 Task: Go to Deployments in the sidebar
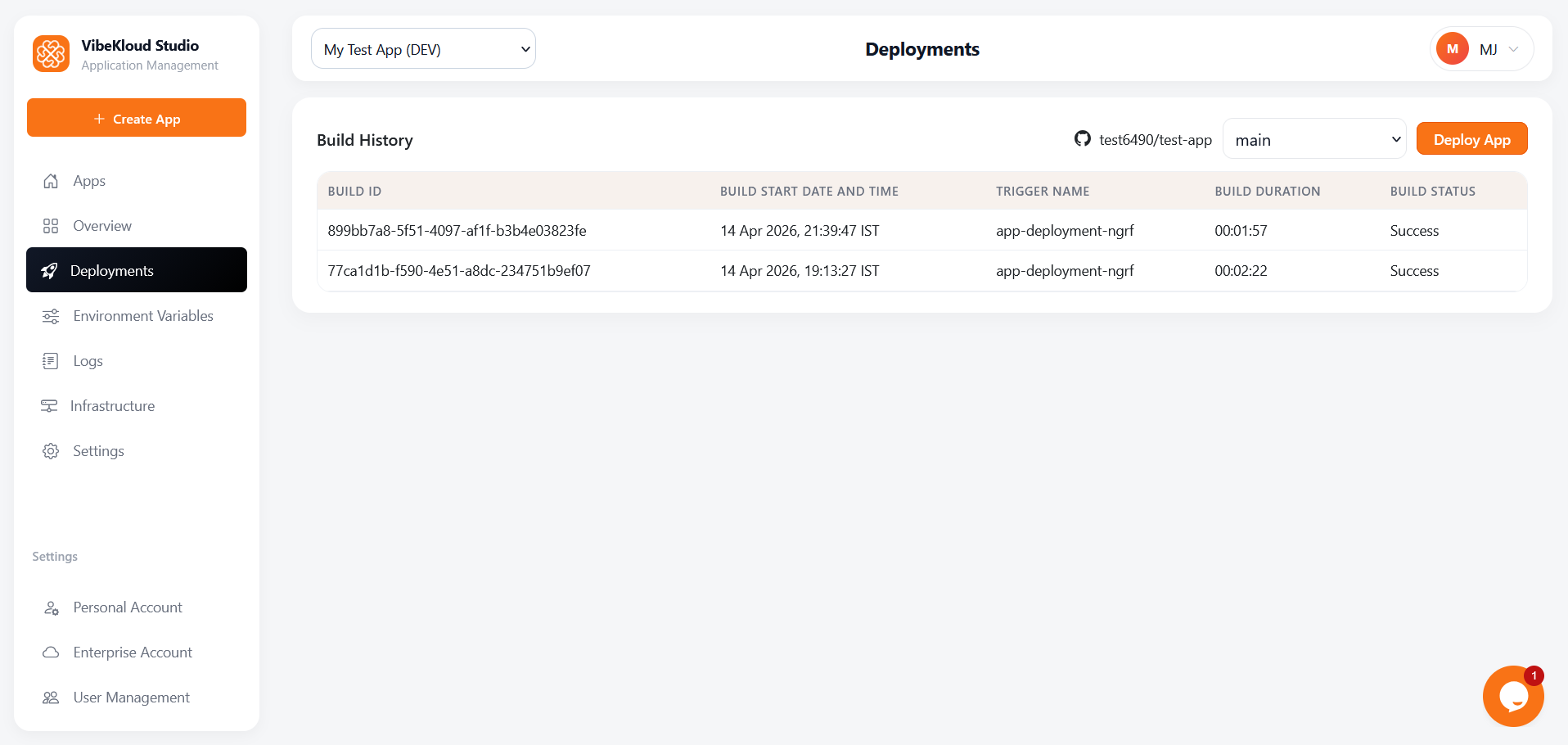click(137, 270)
